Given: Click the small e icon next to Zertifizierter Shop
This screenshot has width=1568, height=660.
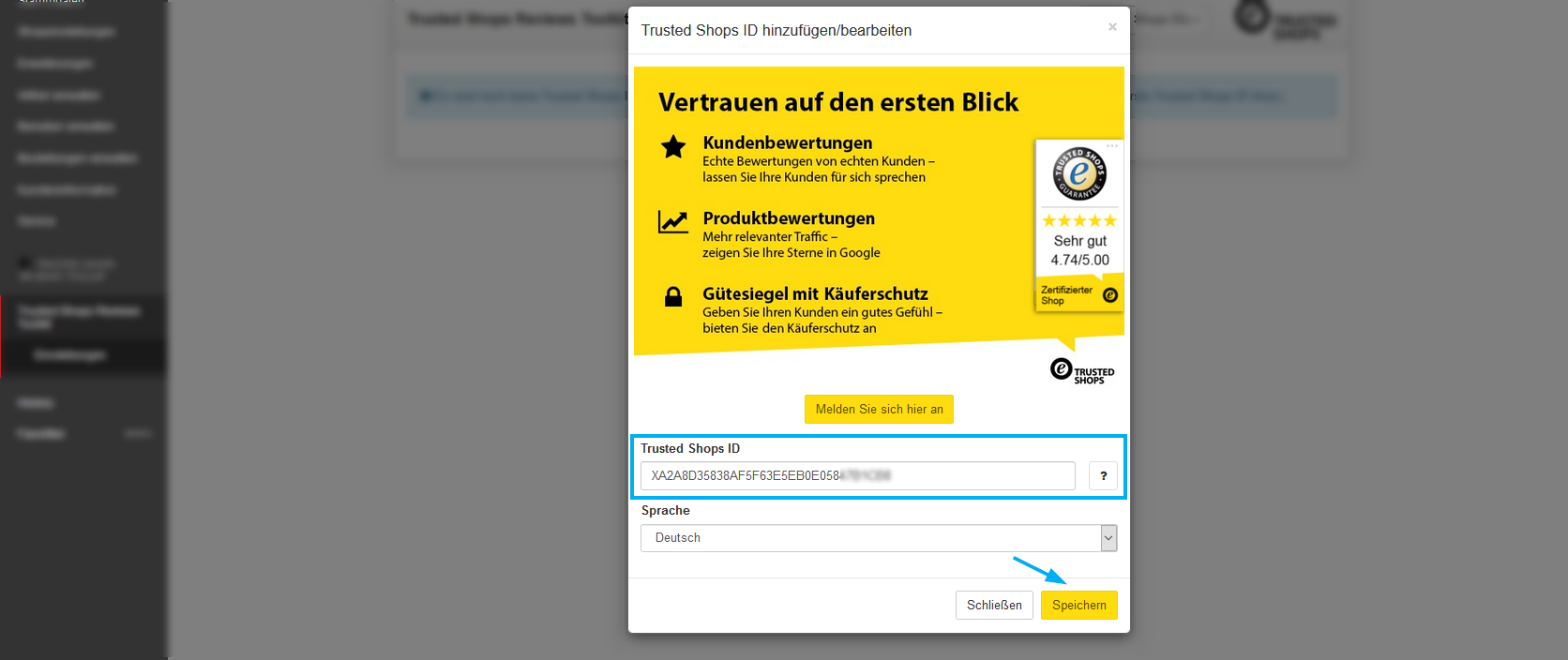Looking at the screenshot, I should coord(1110,295).
